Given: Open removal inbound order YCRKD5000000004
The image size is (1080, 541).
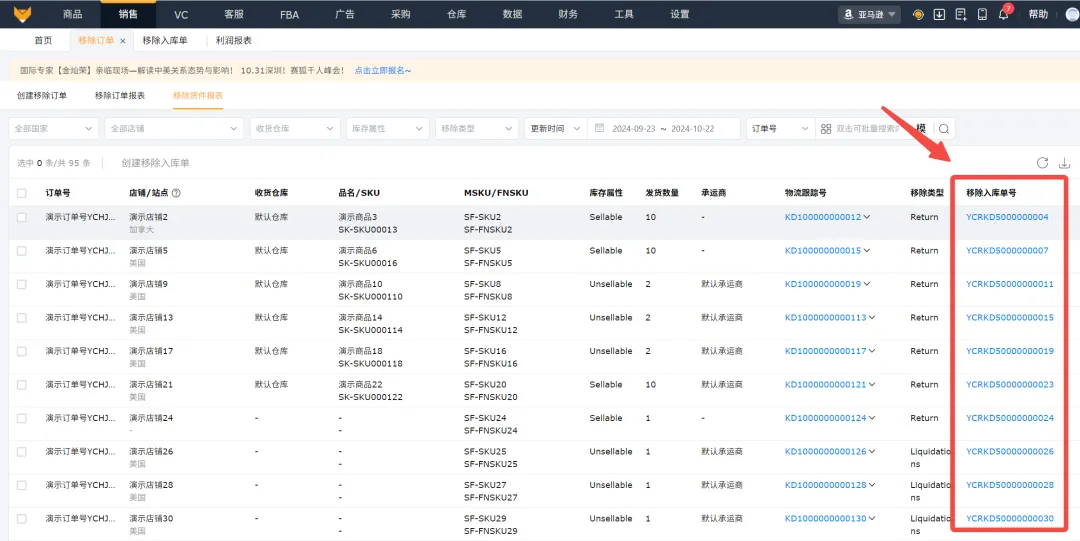Looking at the screenshot, I should pyautogui.click(x=1007, y=217).
